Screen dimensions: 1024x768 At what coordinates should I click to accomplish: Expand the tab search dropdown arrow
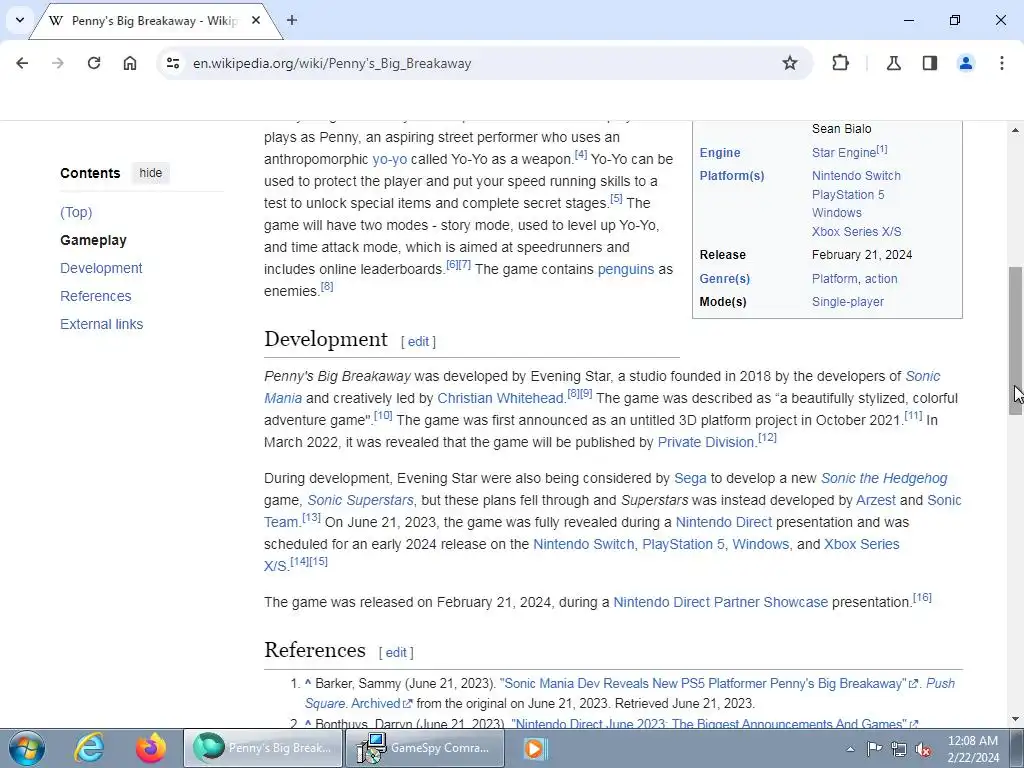(20, 20)
